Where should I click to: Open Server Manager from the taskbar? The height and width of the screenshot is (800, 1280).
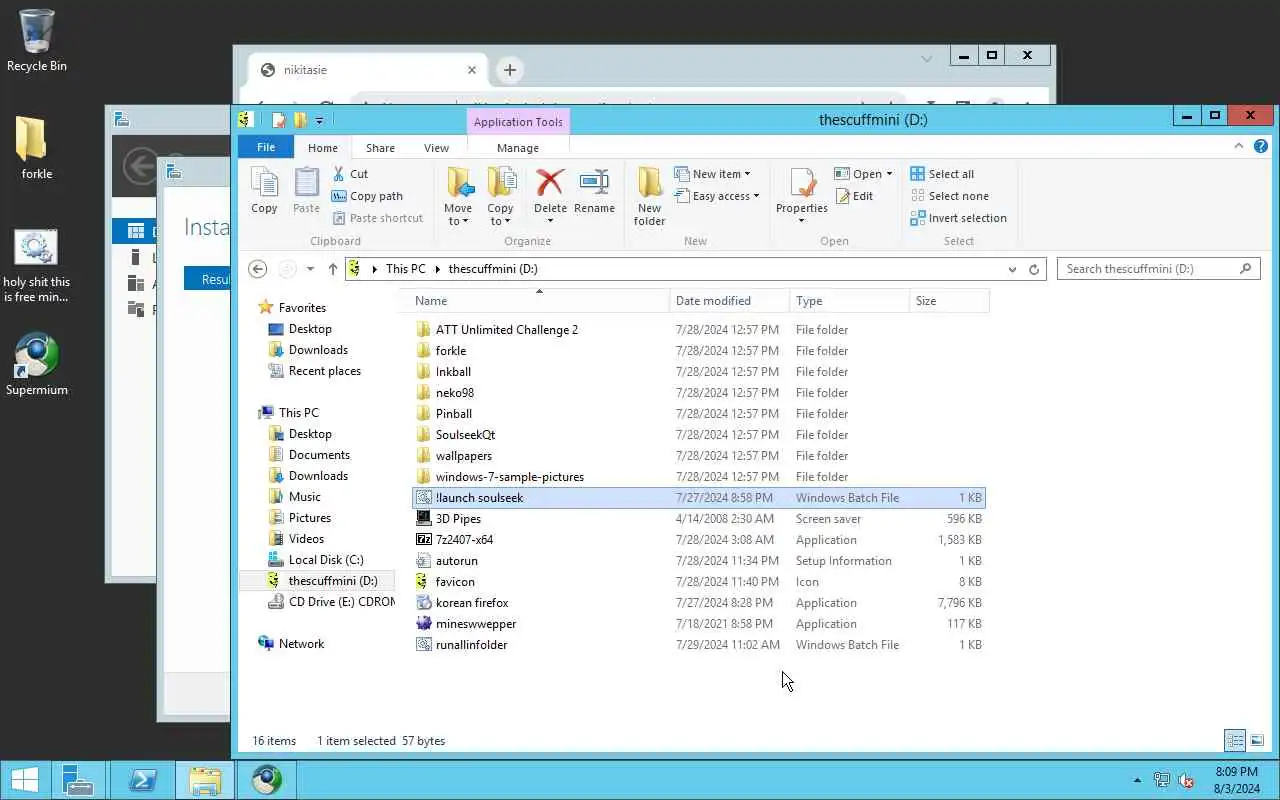pyautogui.click(x=77, y=780)
